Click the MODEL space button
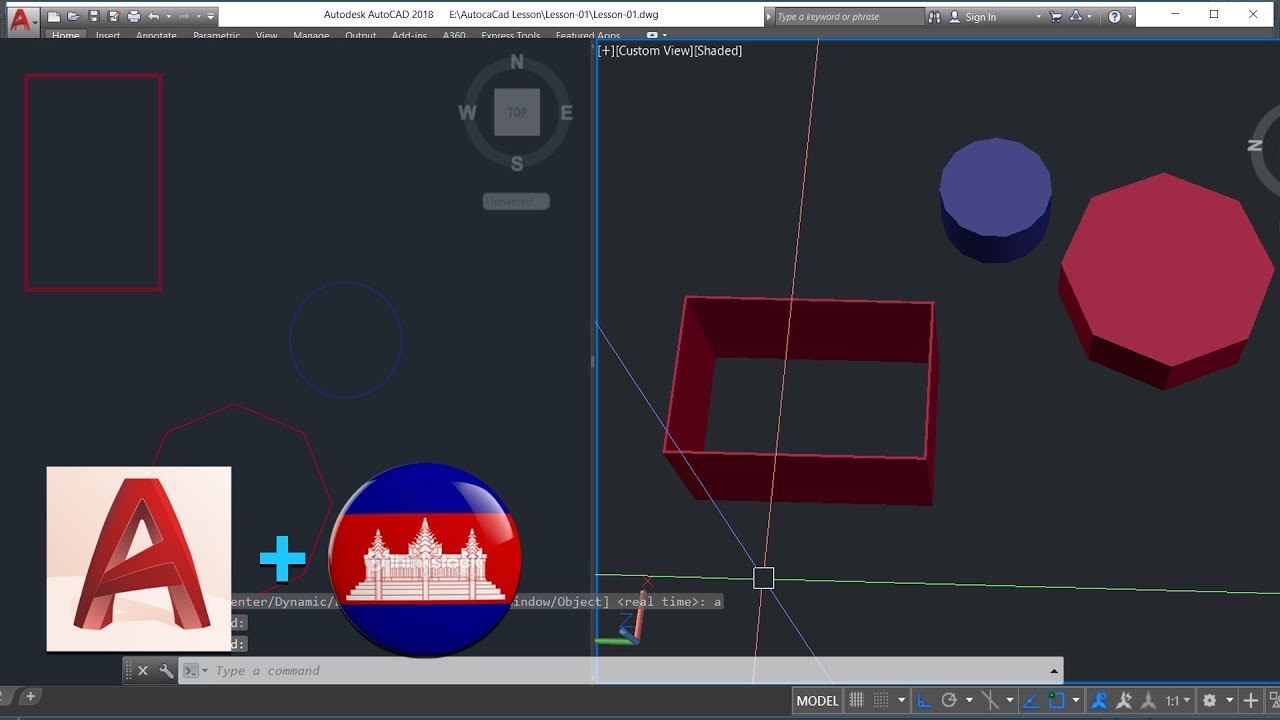This screenshot has height=720, width=1280. point(817,701)
